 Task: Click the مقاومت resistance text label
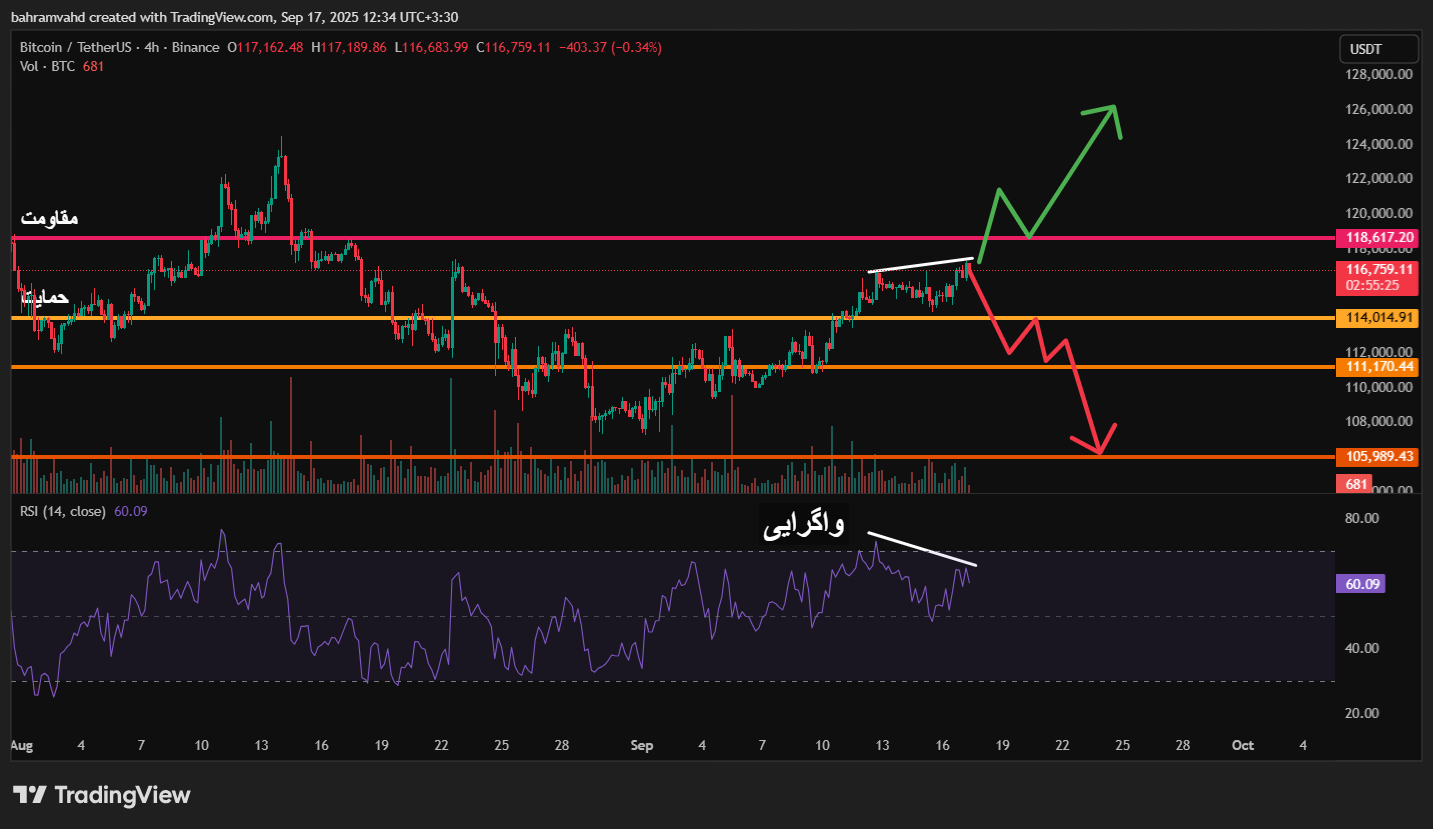click(x=50, y=218)
